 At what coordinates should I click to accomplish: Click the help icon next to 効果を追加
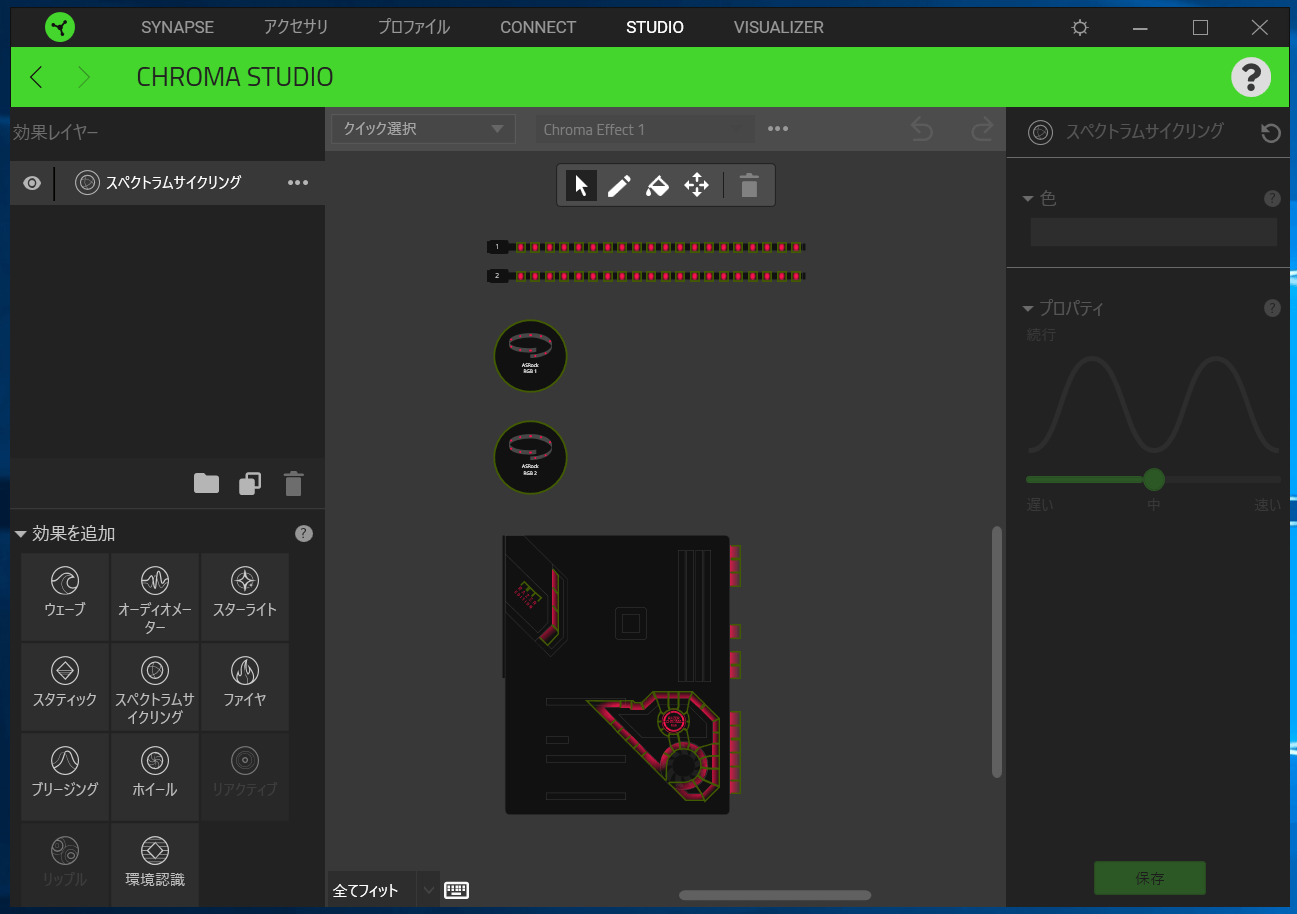[x=304, y=534]
